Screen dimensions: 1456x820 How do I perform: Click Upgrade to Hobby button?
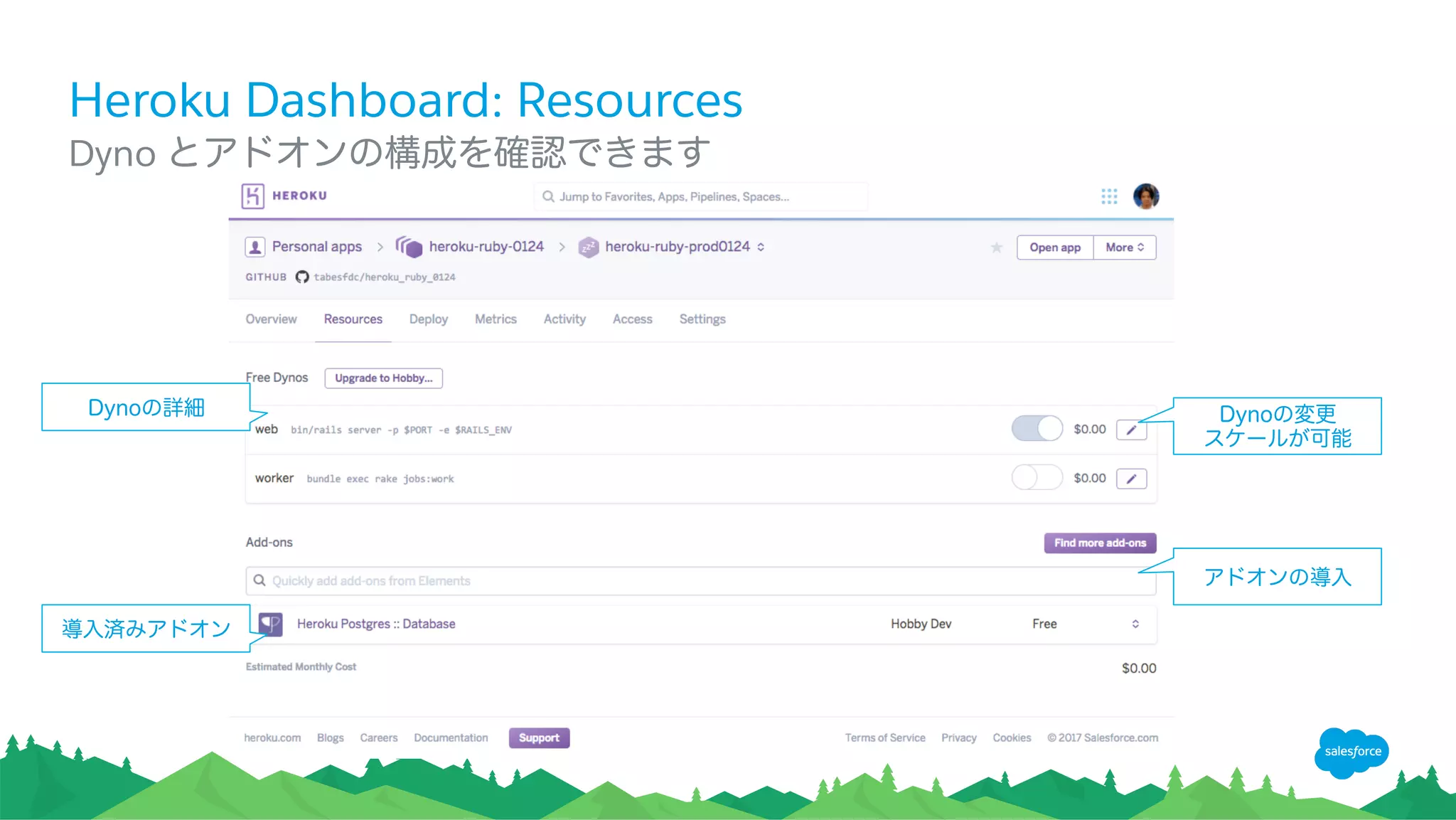point(383,378)
